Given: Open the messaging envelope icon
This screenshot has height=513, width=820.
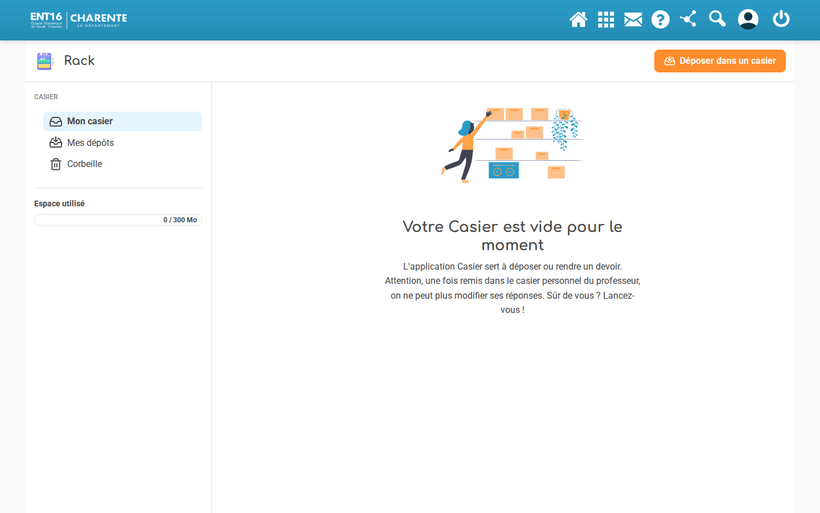Looking at the screenshot, I should point(633,20).
